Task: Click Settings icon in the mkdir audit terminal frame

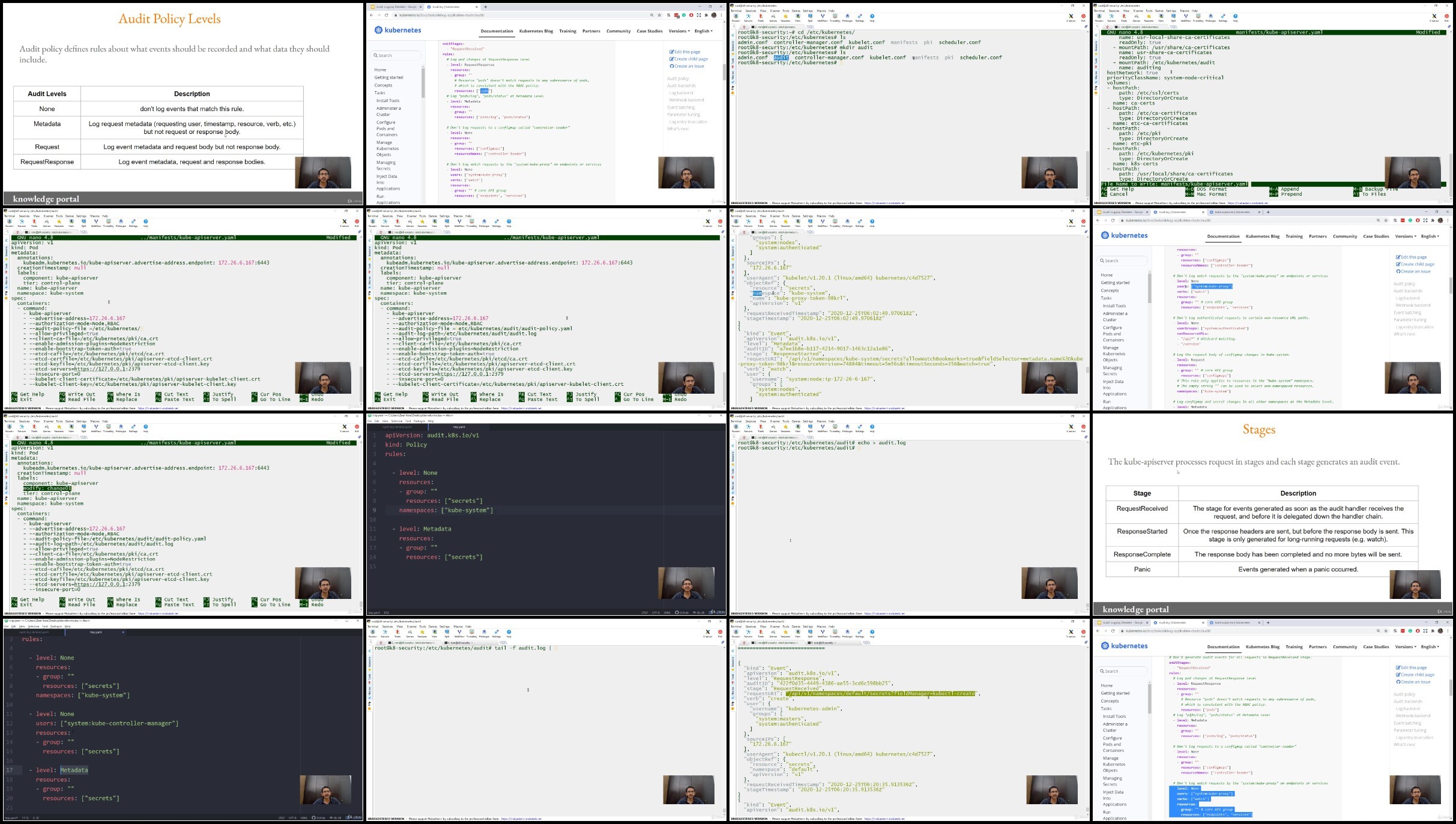Action: pyautogui.click(x=860, y=18)
